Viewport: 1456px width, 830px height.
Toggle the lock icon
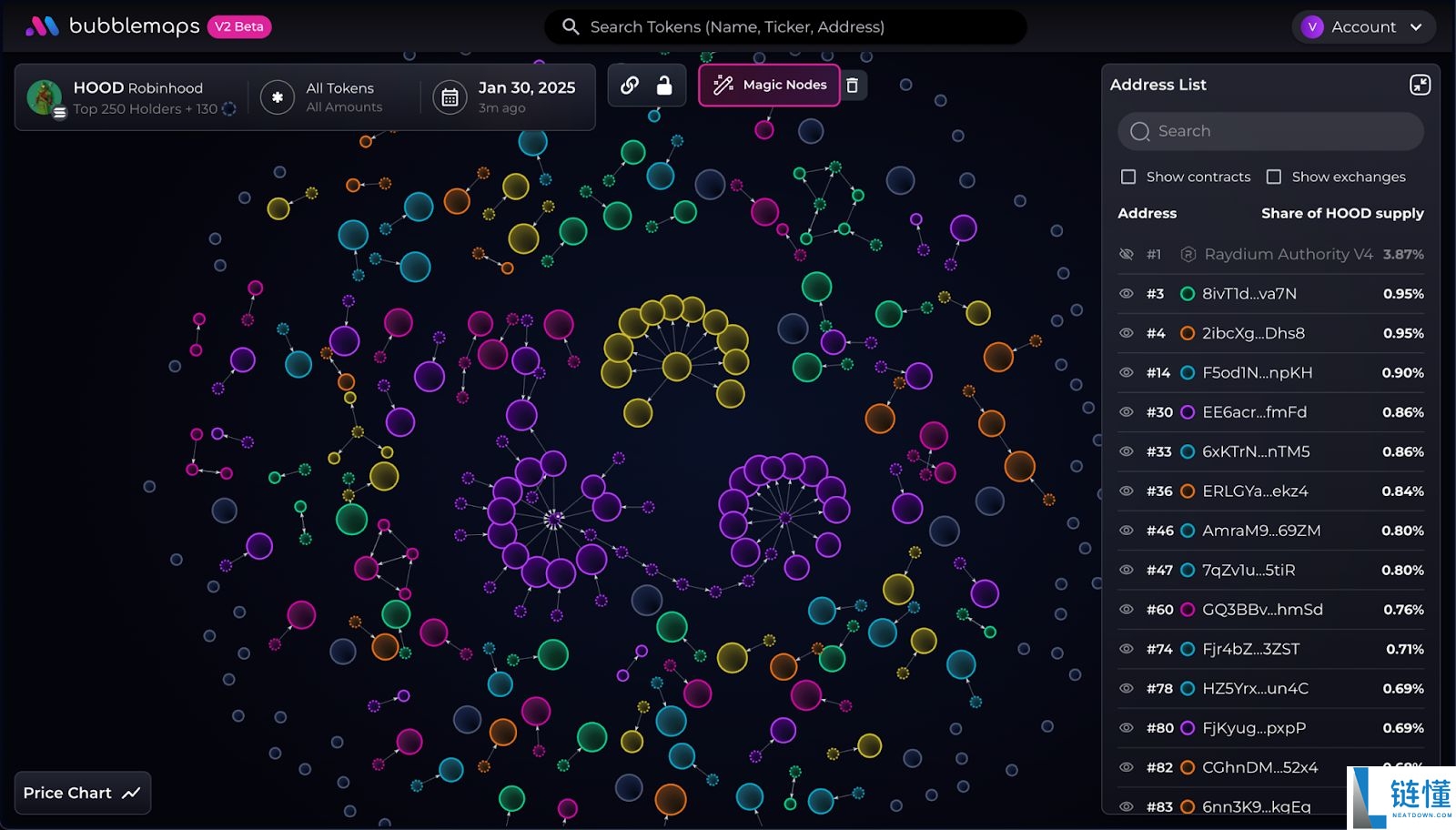tap(664, 85)
